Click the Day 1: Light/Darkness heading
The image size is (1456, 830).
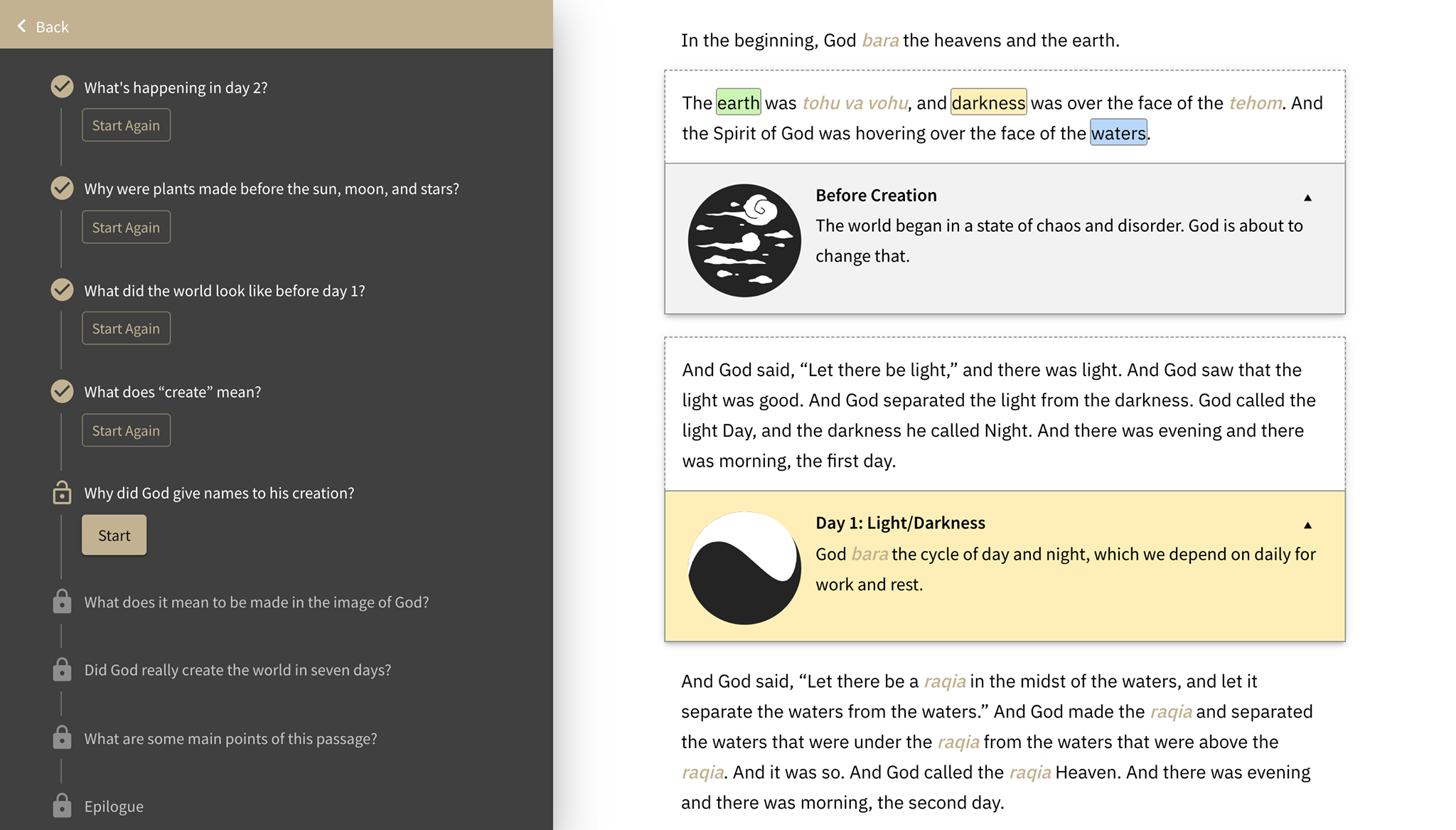900,523
